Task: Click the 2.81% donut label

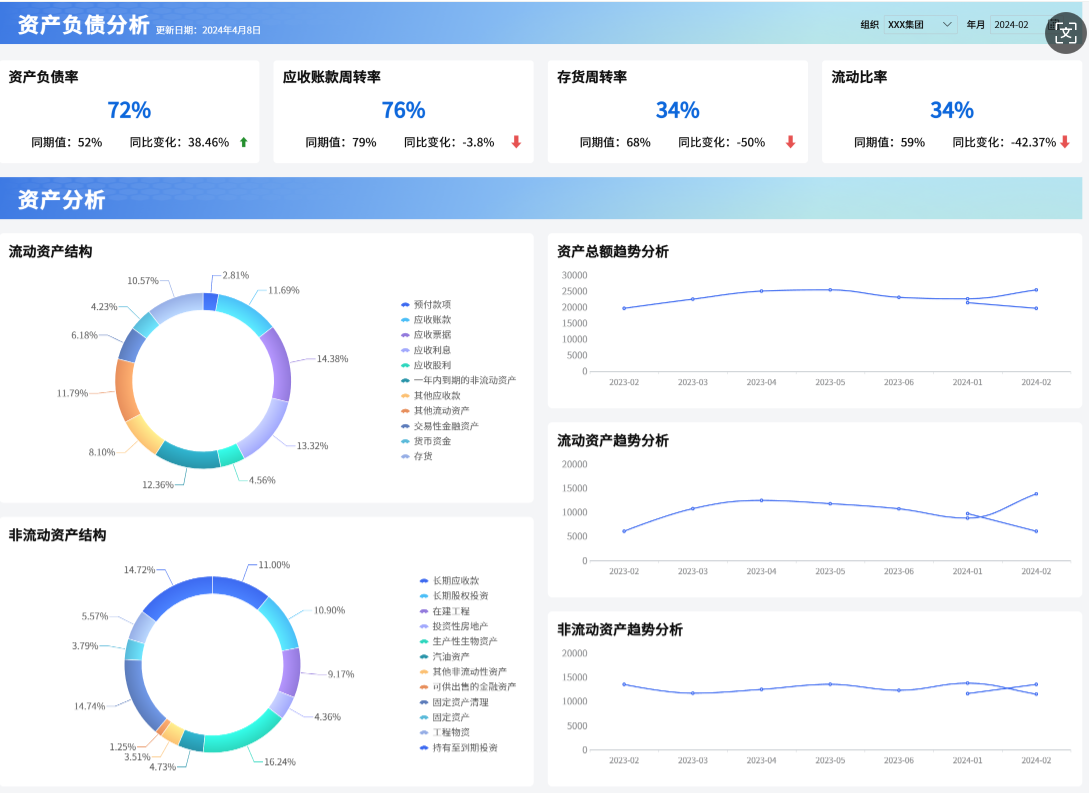Action: (236, 275)
